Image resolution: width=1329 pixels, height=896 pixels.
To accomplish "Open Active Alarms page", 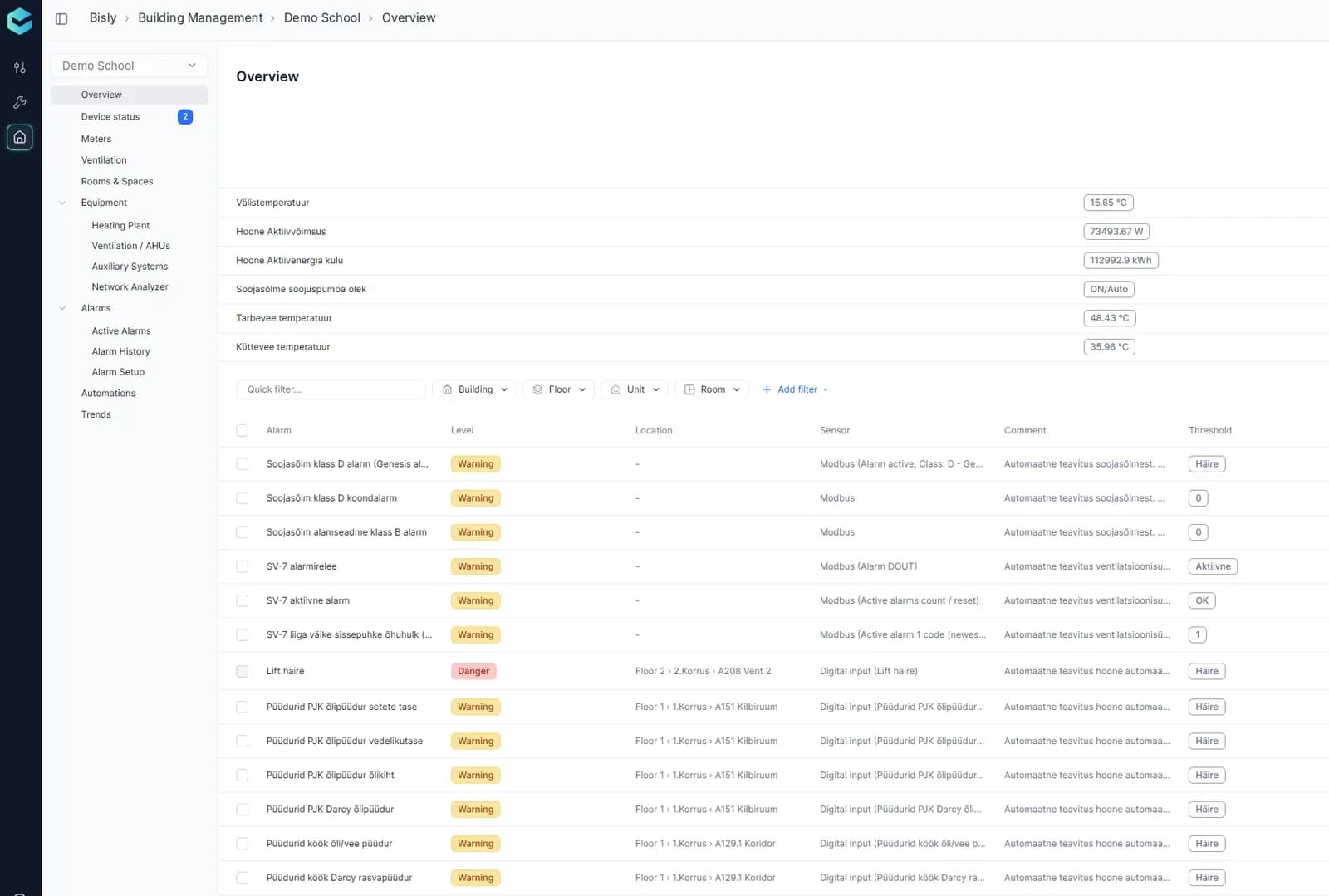I will tap(121, 330).
